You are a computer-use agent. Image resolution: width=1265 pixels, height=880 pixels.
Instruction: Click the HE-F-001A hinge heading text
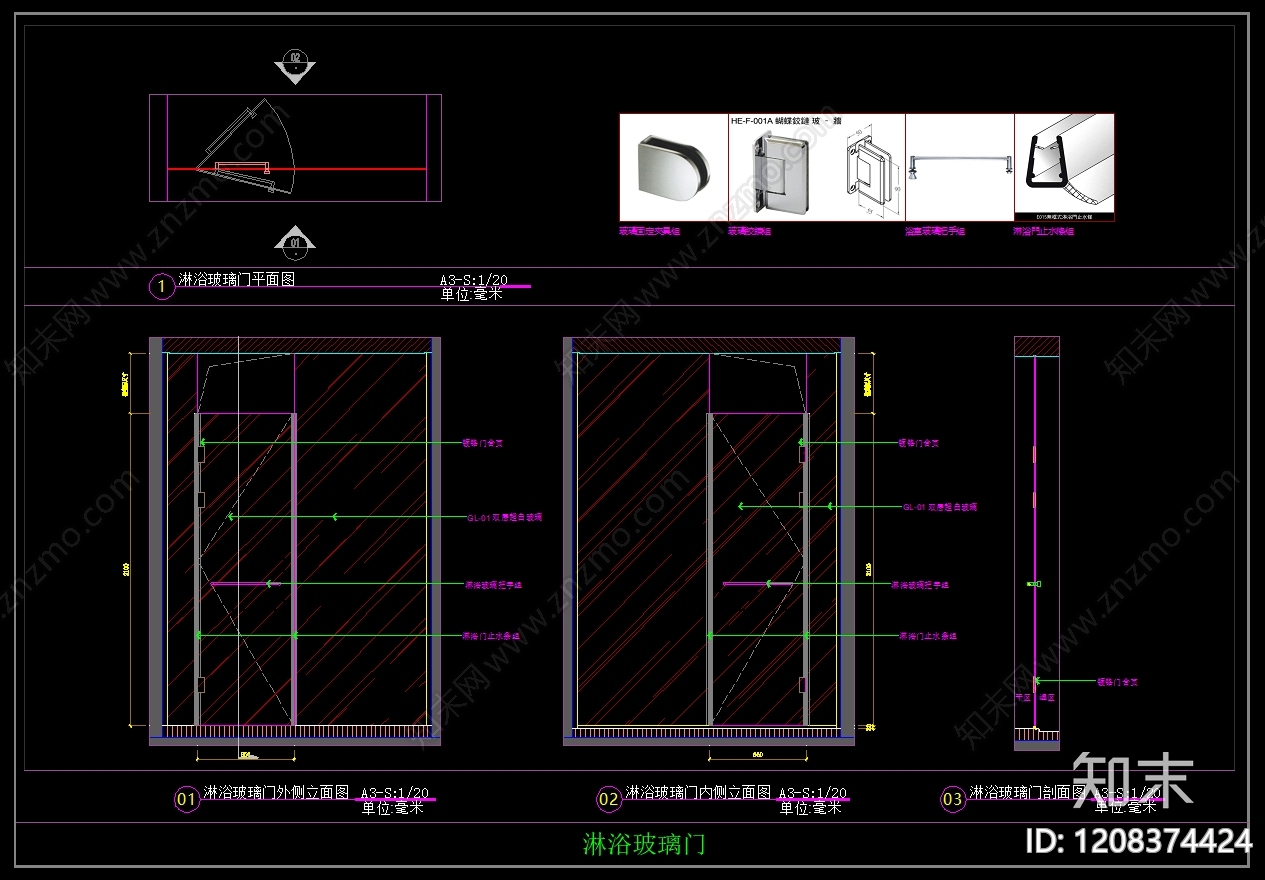(x=785, y=121)
